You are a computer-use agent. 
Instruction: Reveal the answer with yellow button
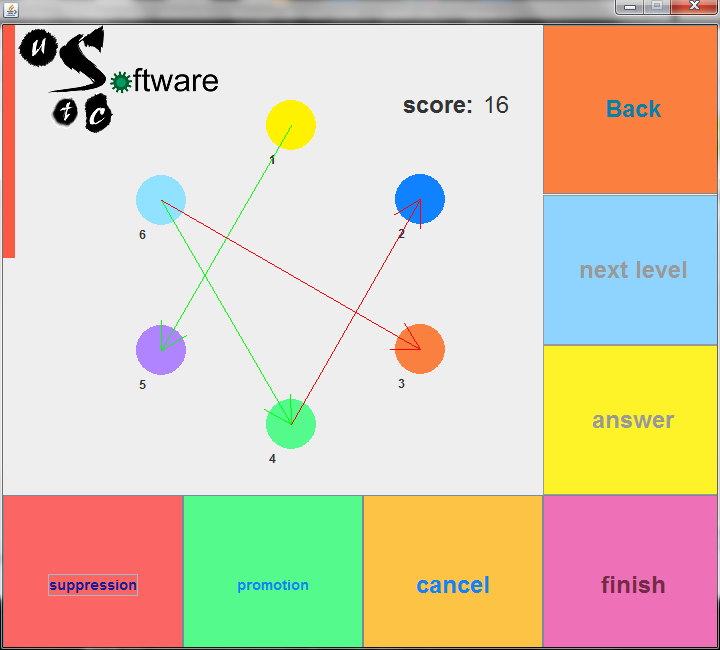tap(632, 420)
